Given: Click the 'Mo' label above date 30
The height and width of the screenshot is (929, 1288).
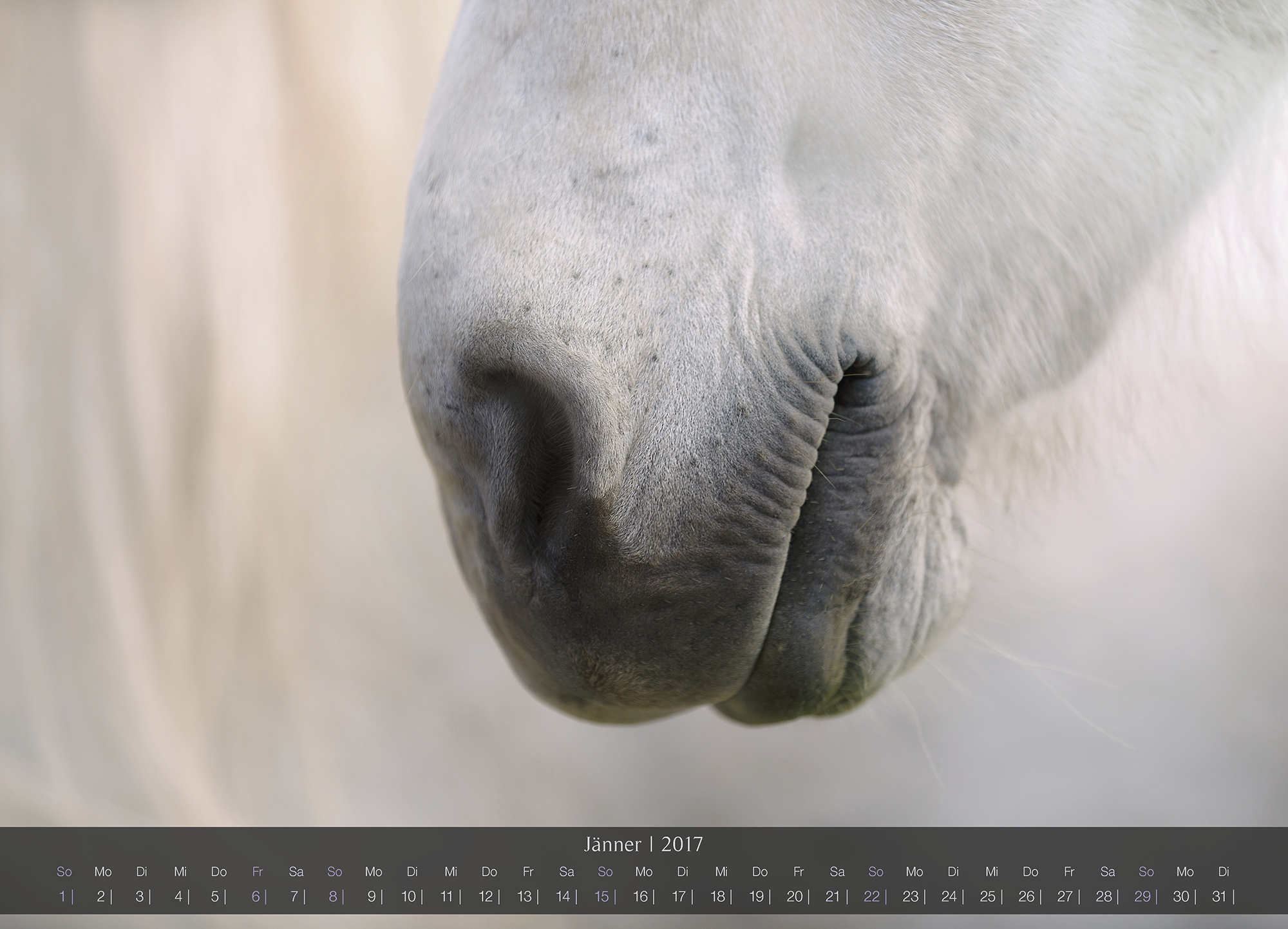Looking at the screenshot, I should (1185, 872).
